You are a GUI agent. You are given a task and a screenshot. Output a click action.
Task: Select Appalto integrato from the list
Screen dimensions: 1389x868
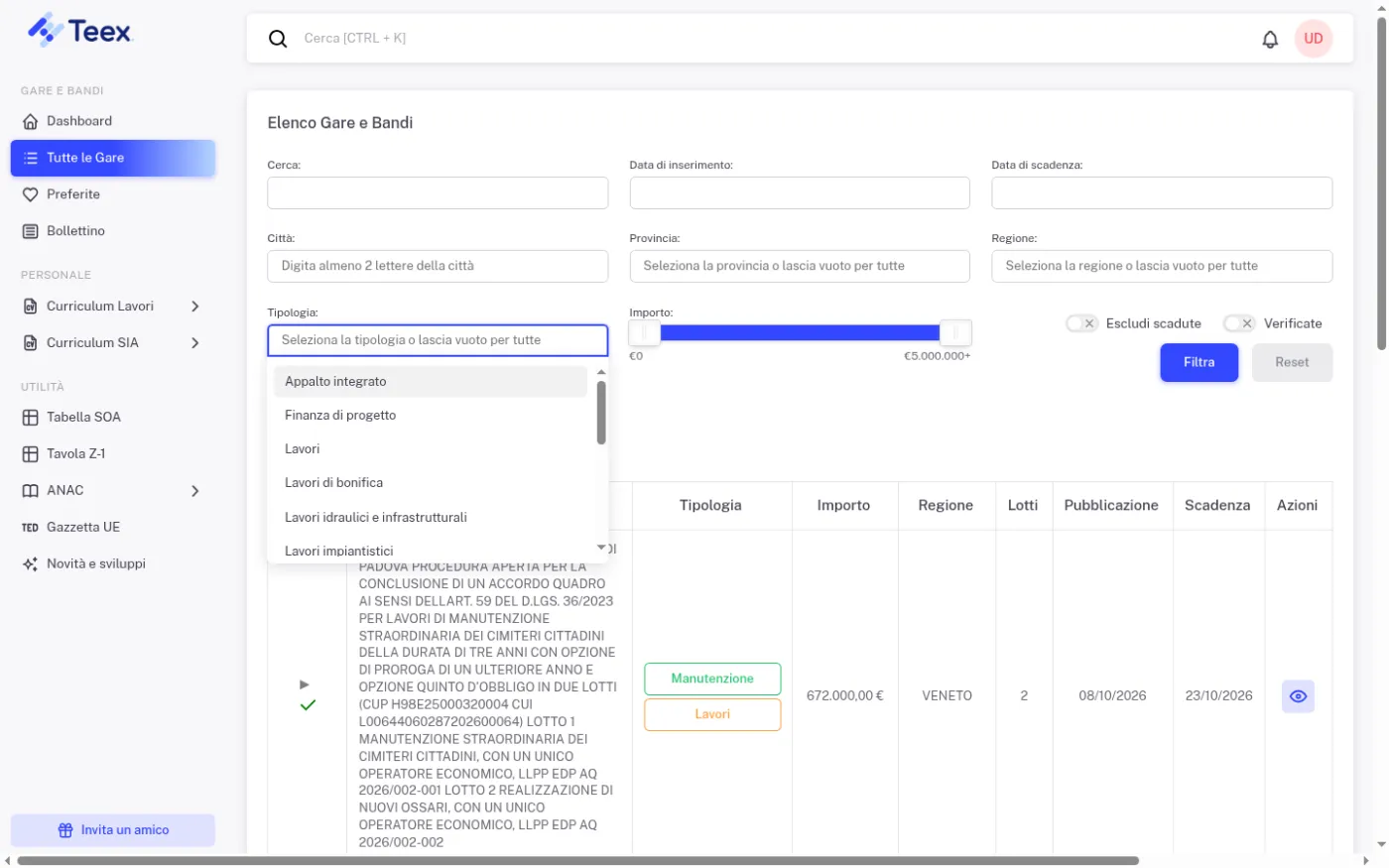click(431, 382)
